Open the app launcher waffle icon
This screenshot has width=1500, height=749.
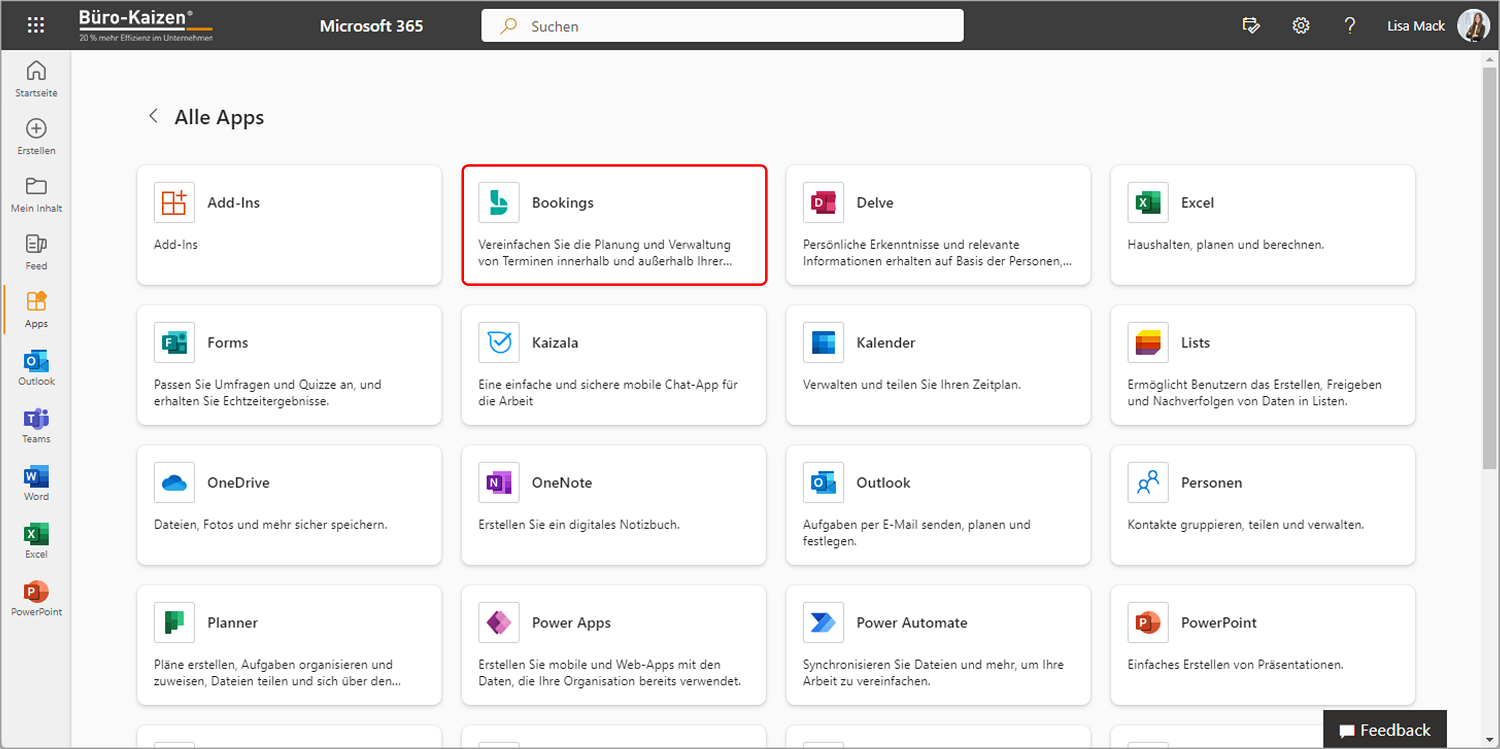tap(36, 26)
